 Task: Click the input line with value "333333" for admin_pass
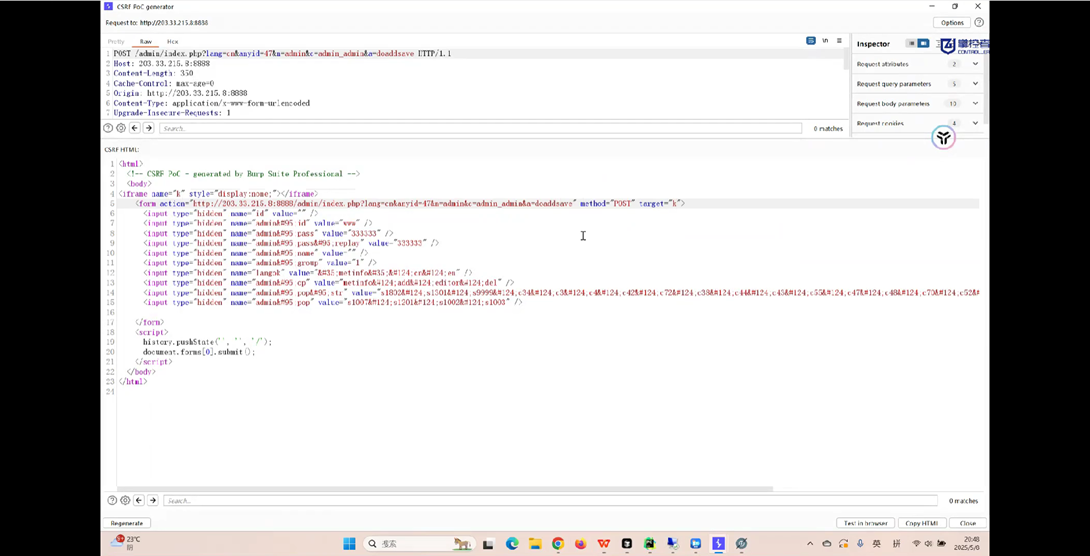pos(268,234)
